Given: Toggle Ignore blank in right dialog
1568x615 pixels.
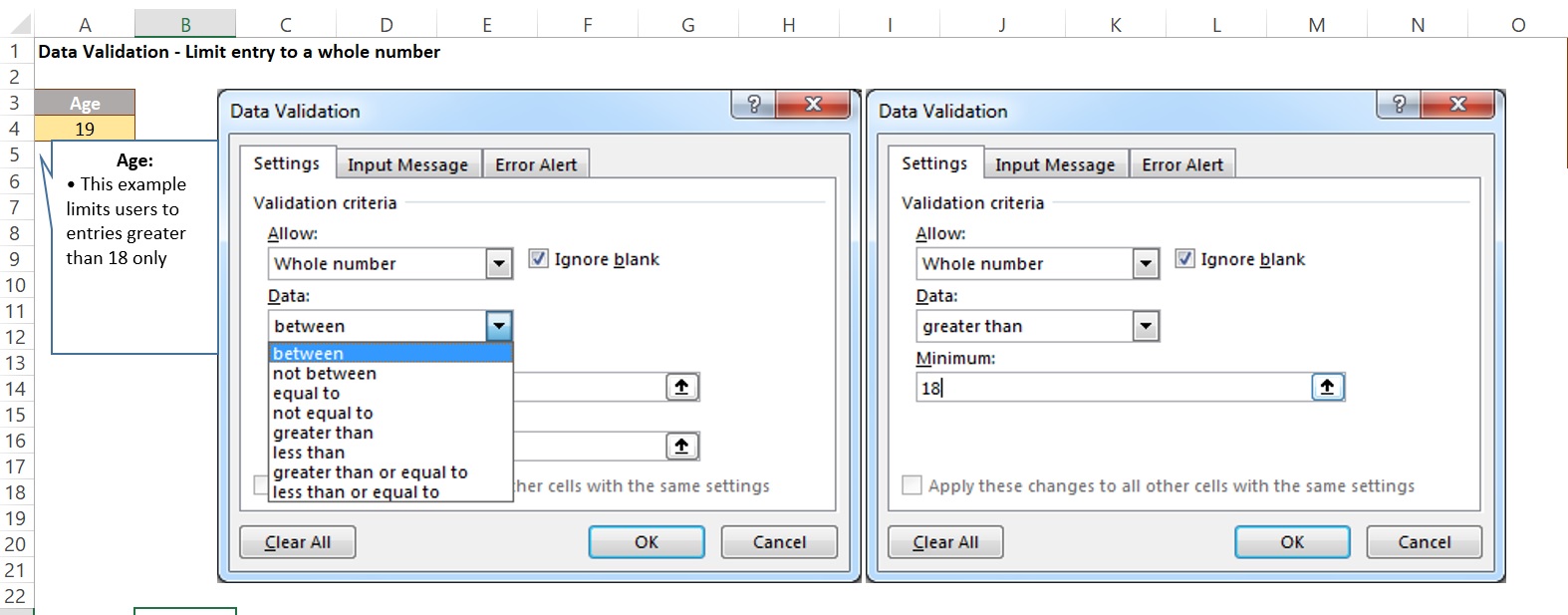Looking at the screenshot, I should point(1185,259).
